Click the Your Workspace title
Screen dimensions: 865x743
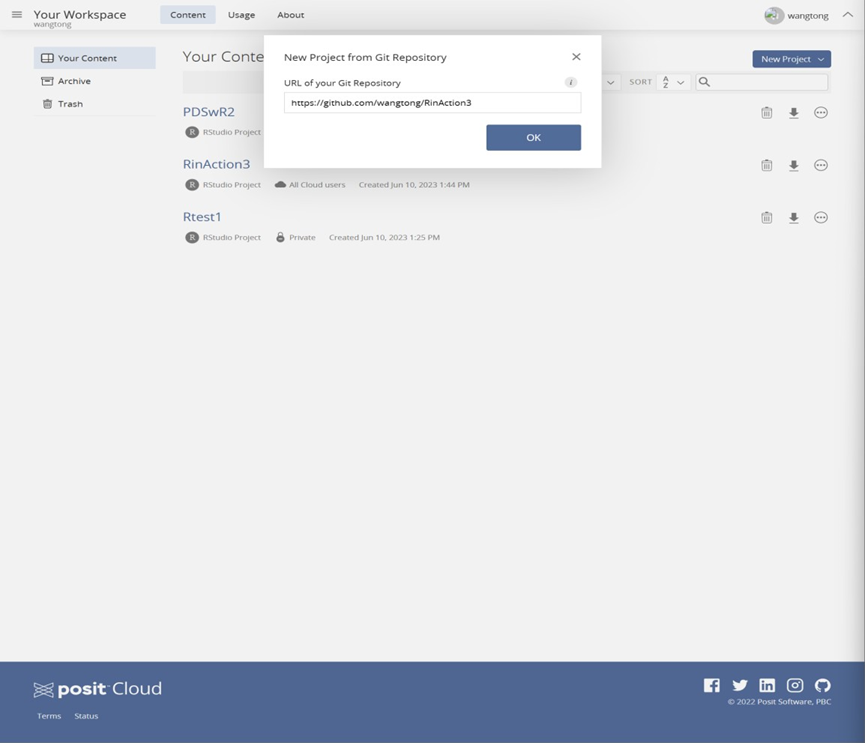(79, 14)
